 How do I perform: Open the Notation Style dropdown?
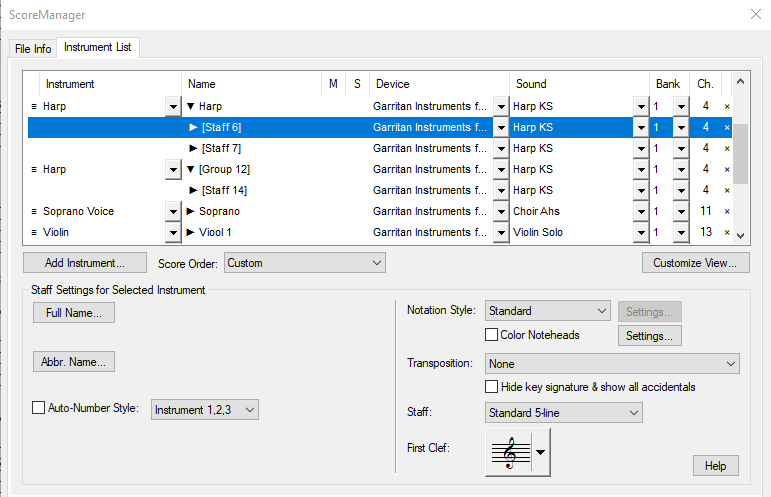[547, 311]
